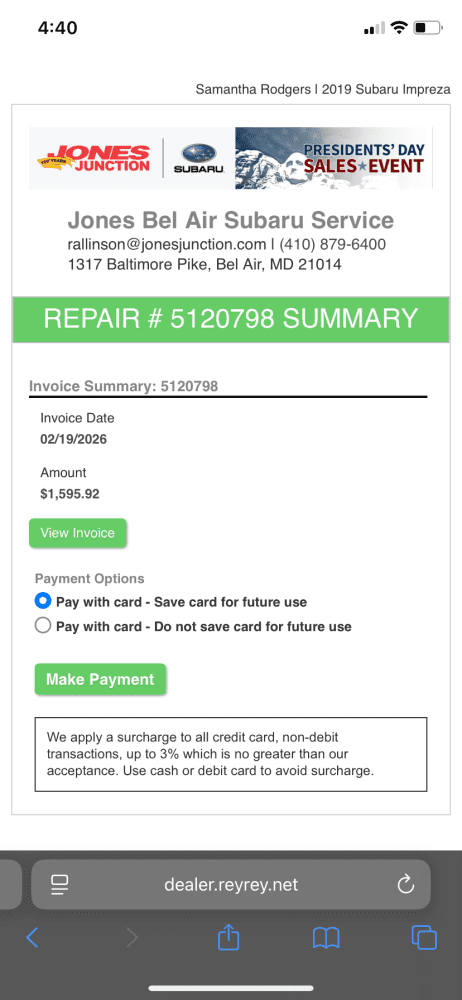
Task: Tap the 1317 Baltimore Pike address
Action: coord(205,264)
